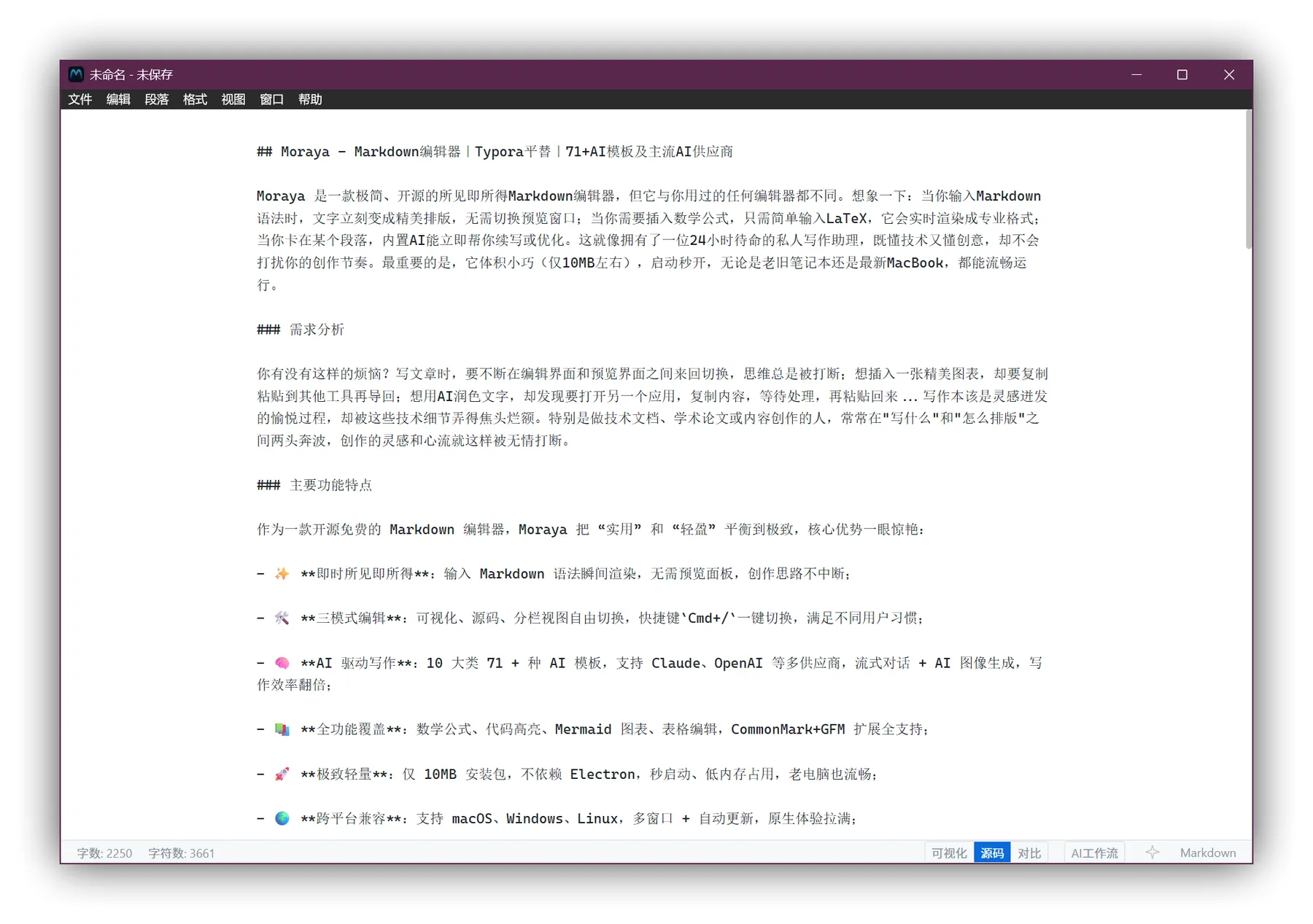Viewport: 1313px width, 924px height.
Task: Open the 窗口 window menu
Action: click(271, 99)
